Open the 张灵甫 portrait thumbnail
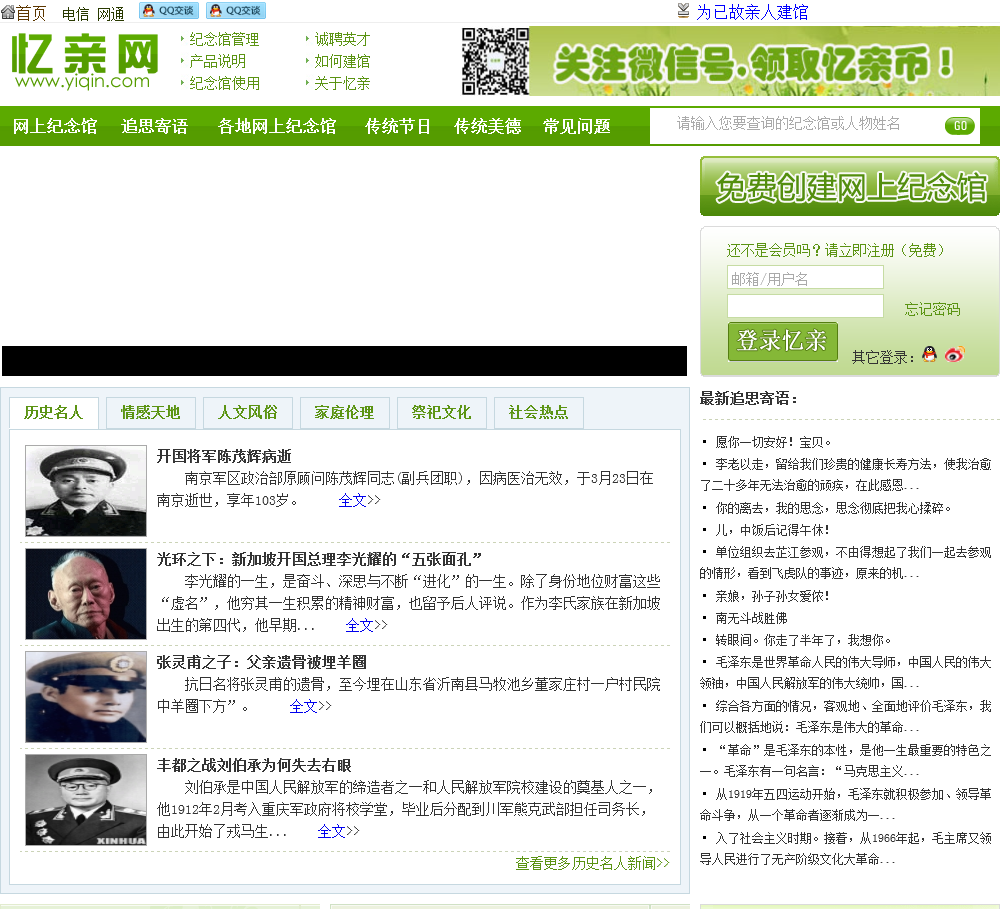 click(x=86, y=697)
